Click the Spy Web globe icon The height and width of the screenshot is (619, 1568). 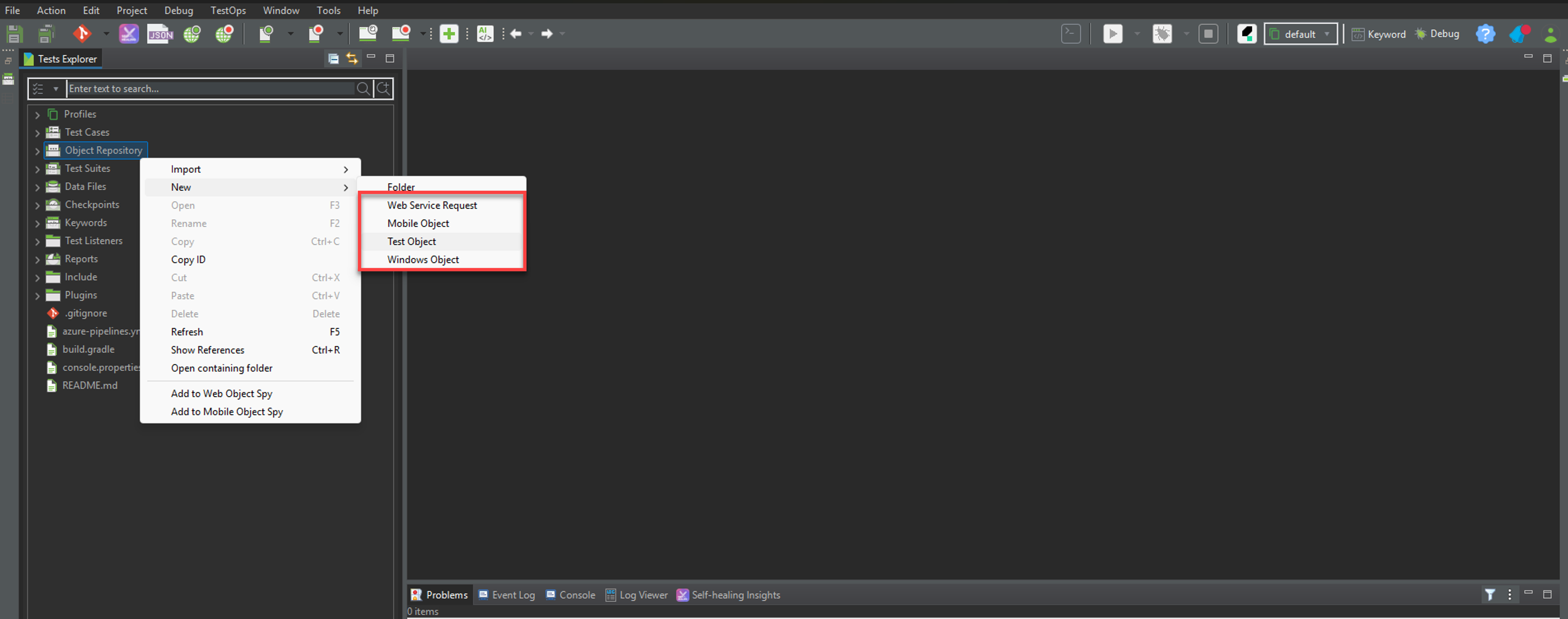coord(192,33)
